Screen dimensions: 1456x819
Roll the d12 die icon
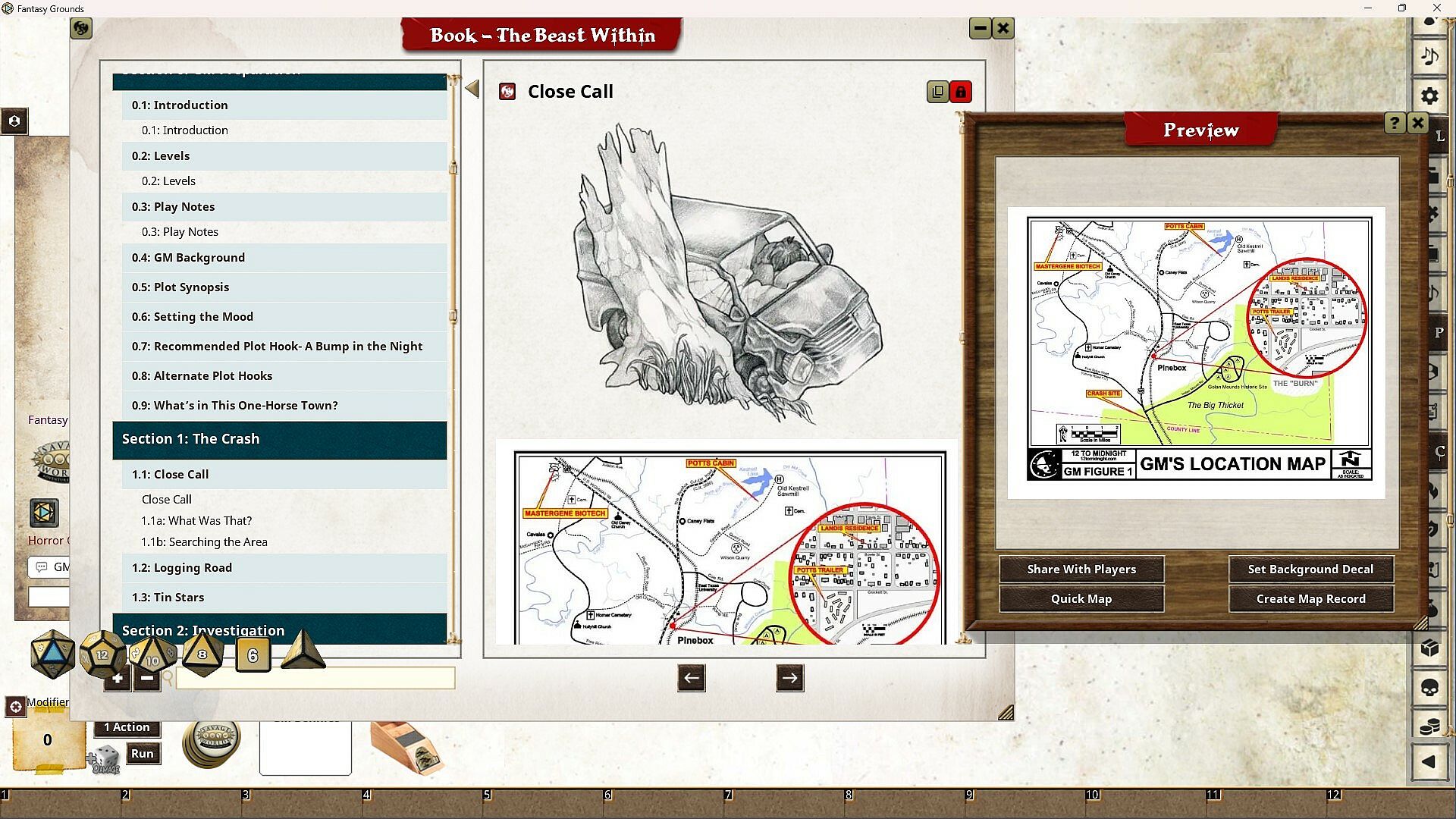point(102,654)
